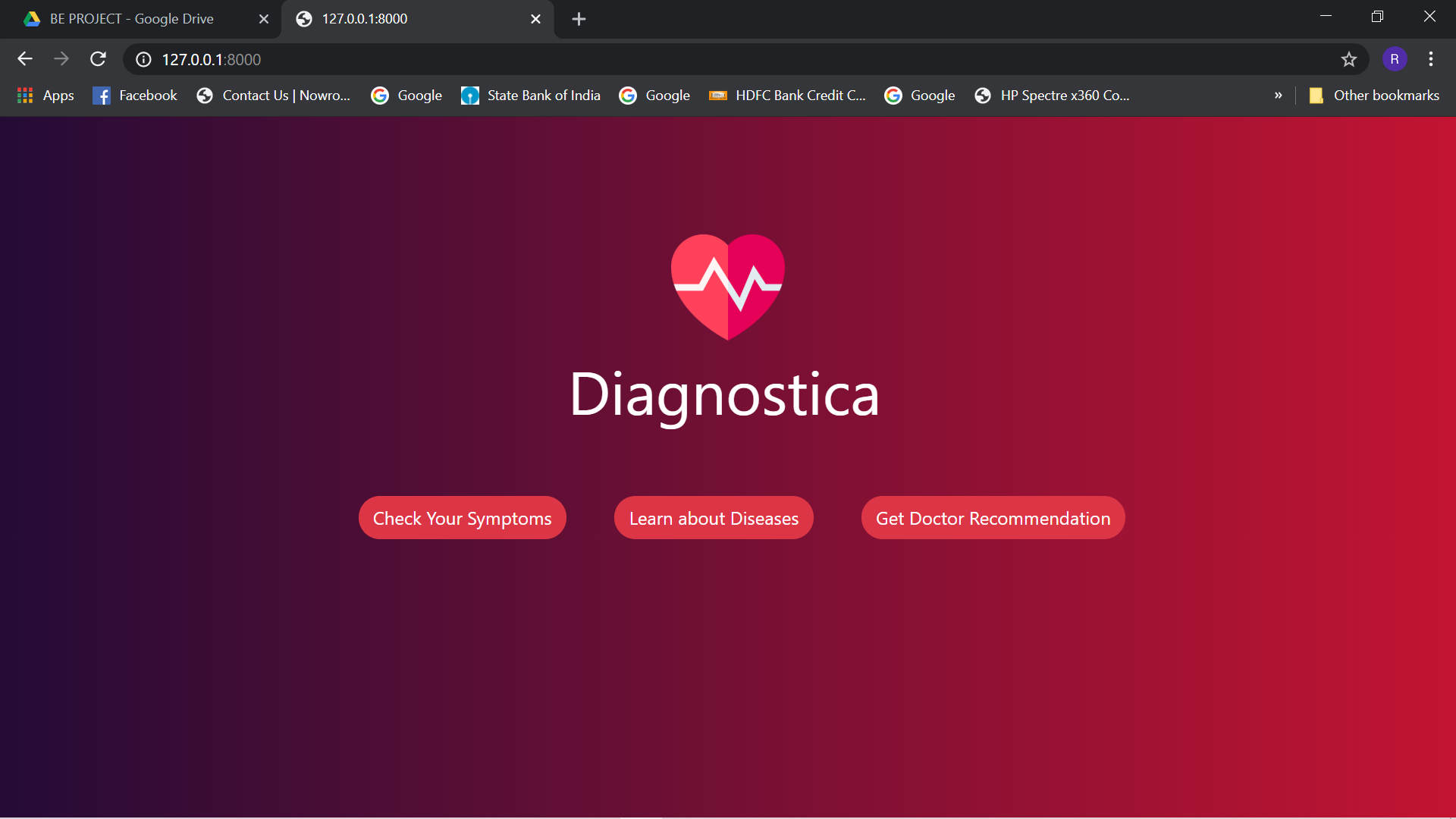The image size is (1456, 819).
Task: Click the browser forward arrow
Action: coord(61,59)
